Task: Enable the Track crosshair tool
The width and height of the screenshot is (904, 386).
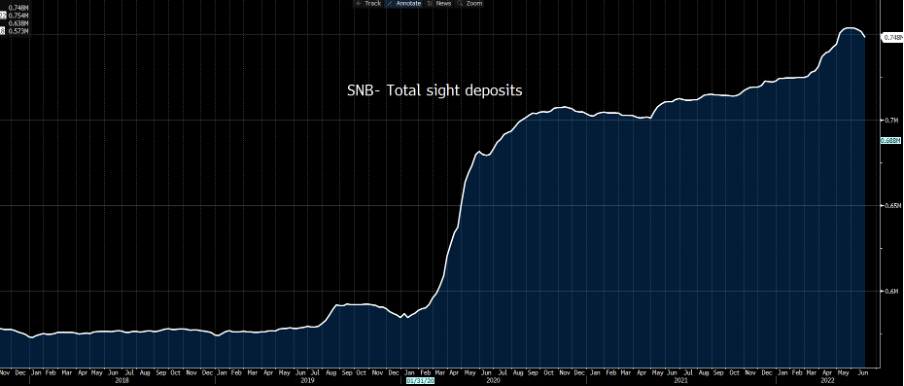Action: tap(369, 3)
